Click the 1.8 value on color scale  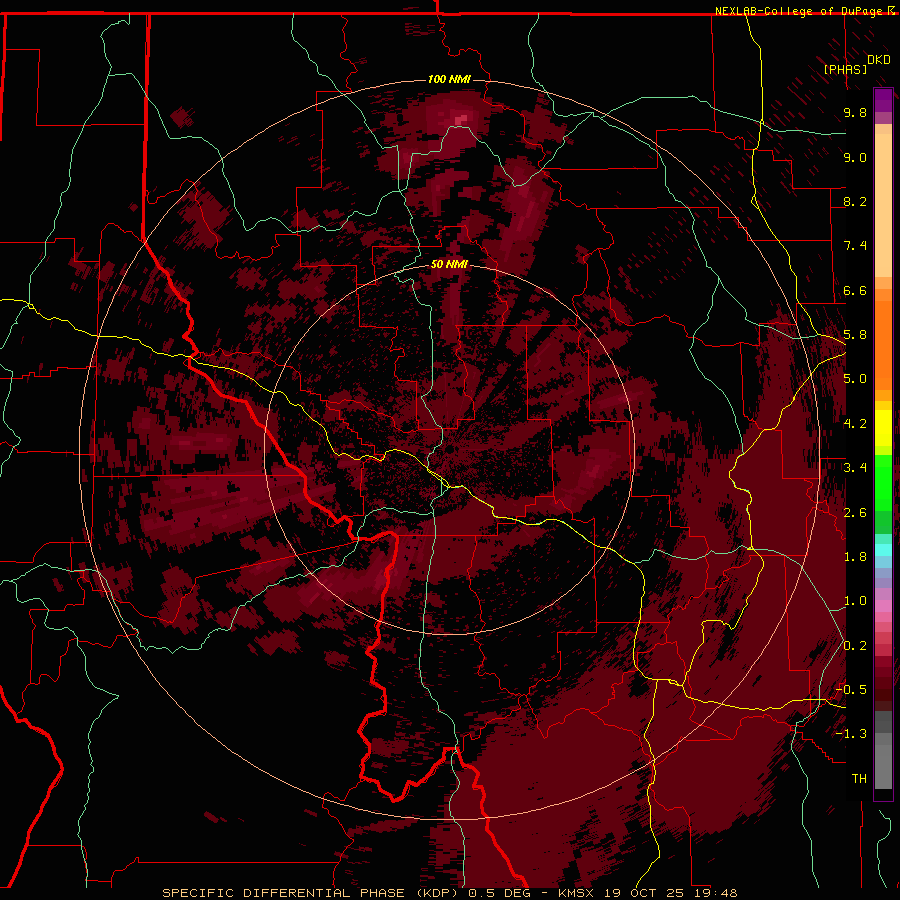click(855, 557)
